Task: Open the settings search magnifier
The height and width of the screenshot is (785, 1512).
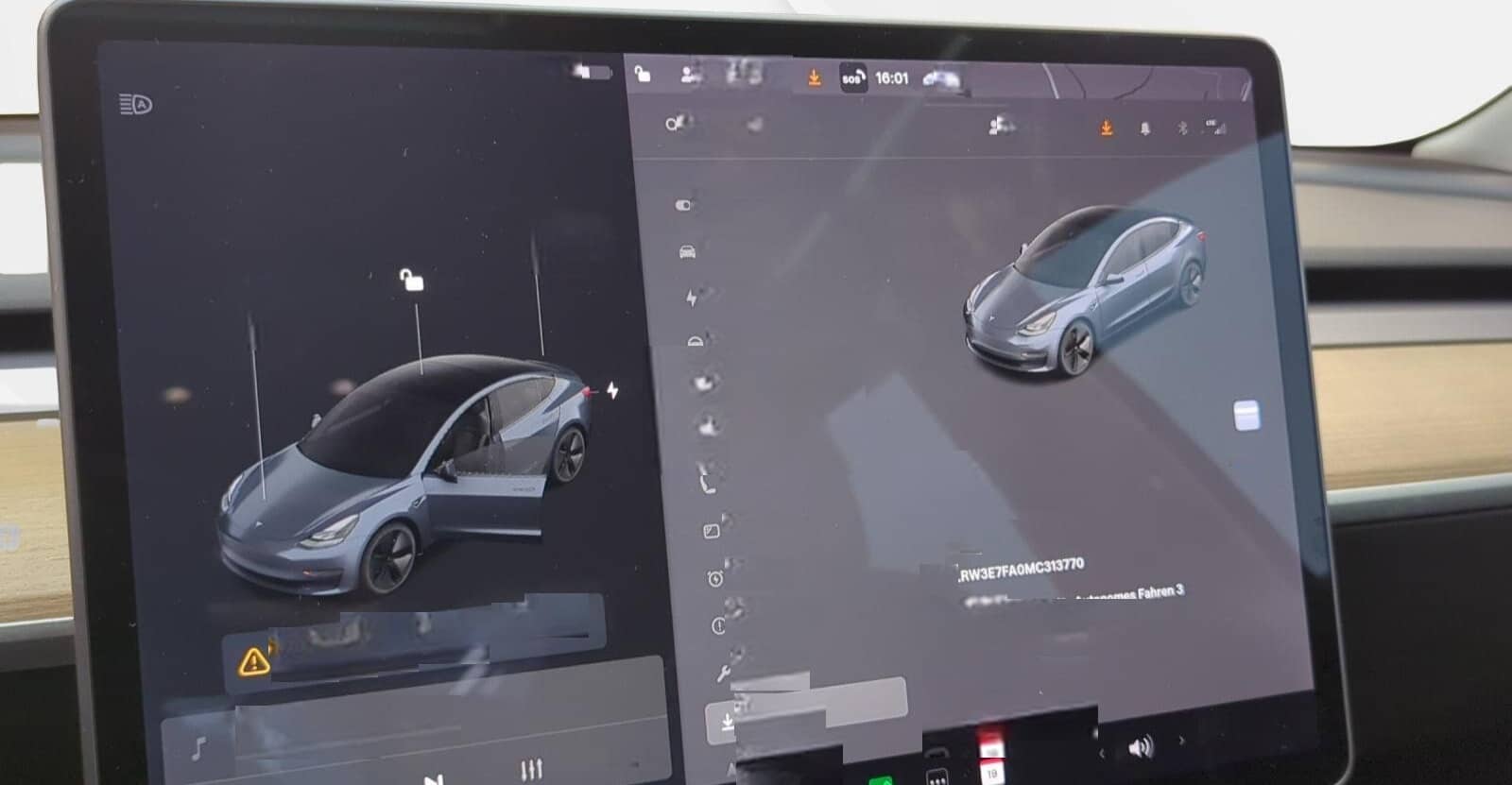Action: click(672, 124)
